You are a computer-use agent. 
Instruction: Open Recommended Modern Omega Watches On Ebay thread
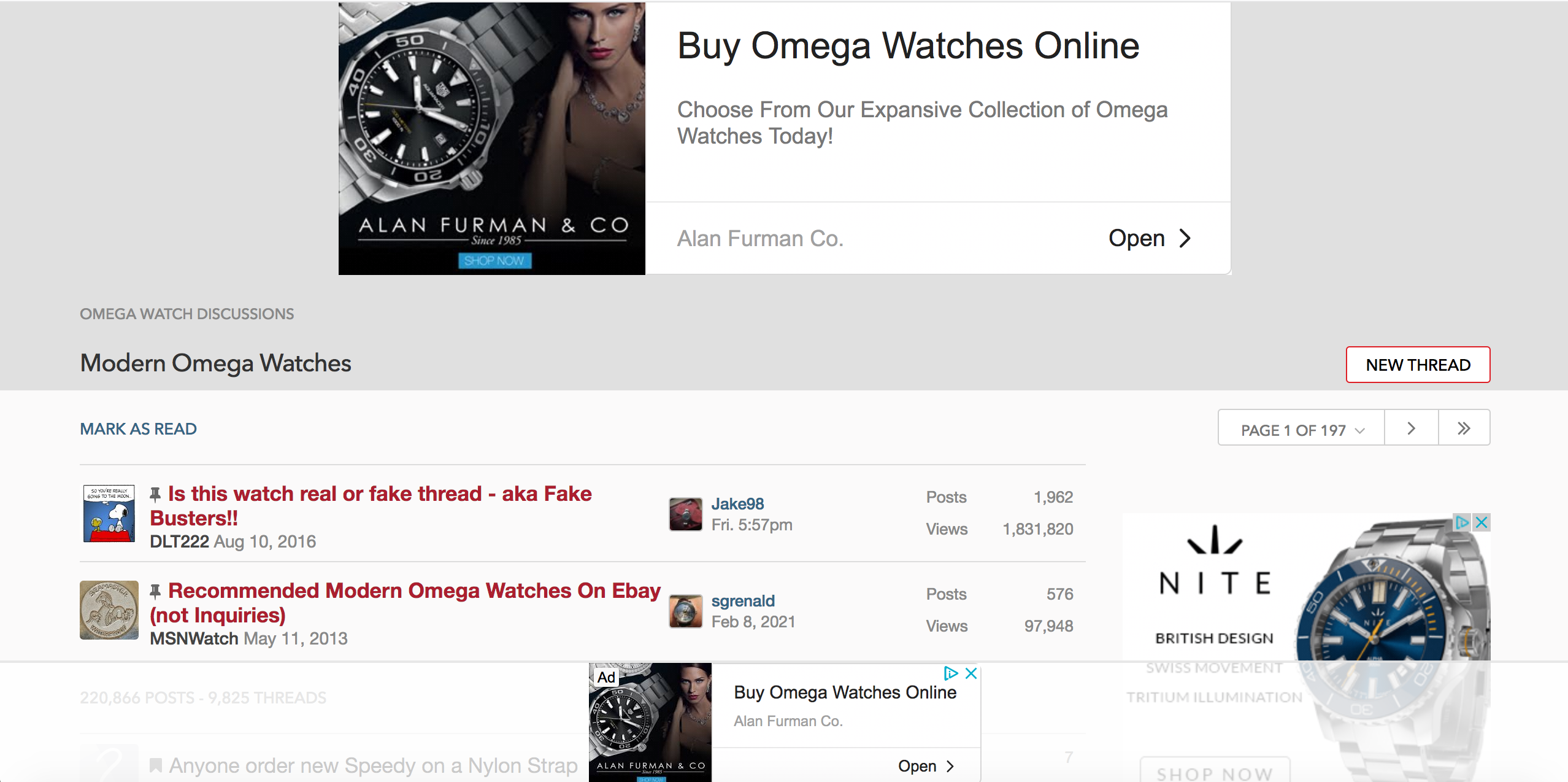[x=414, y=590]
